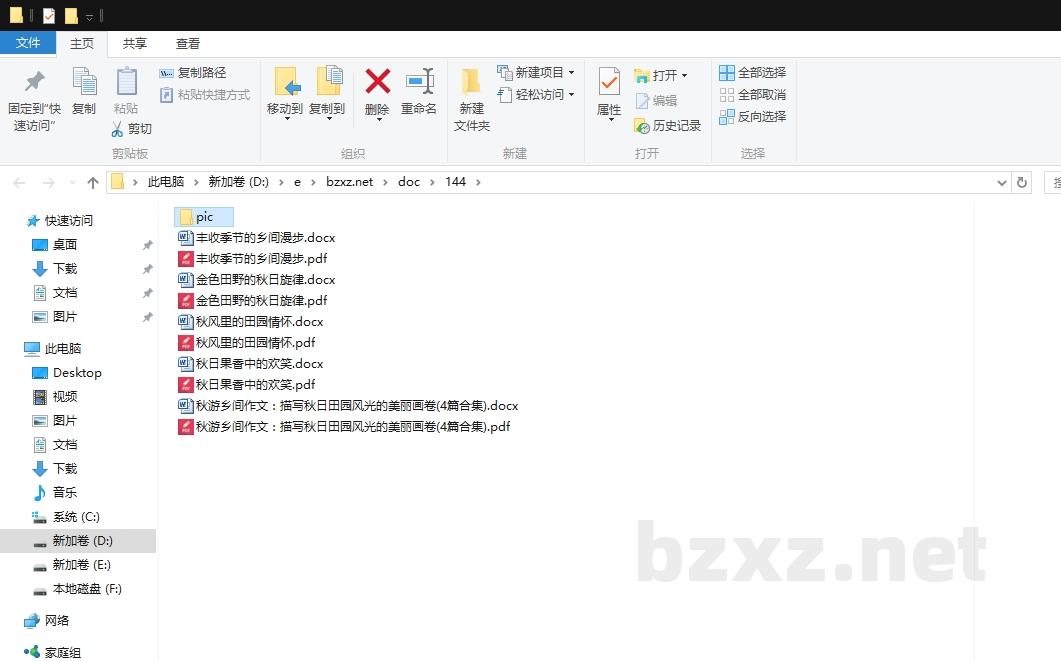Click Select All (全部选择) button
Screen dimensions: 1061x661
click(x=753, y=73)
